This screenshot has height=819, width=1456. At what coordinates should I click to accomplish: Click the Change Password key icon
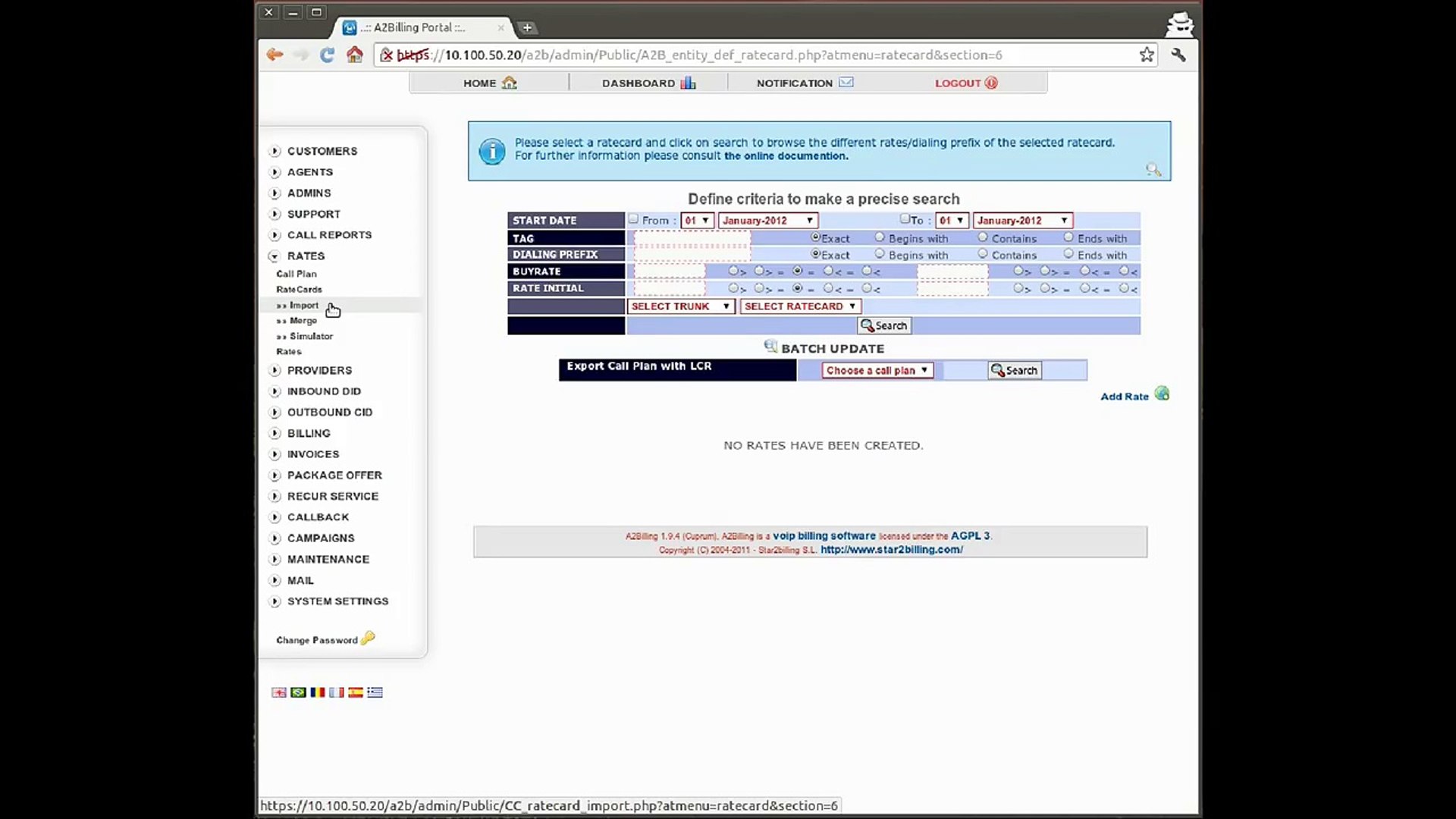(368, 638)
